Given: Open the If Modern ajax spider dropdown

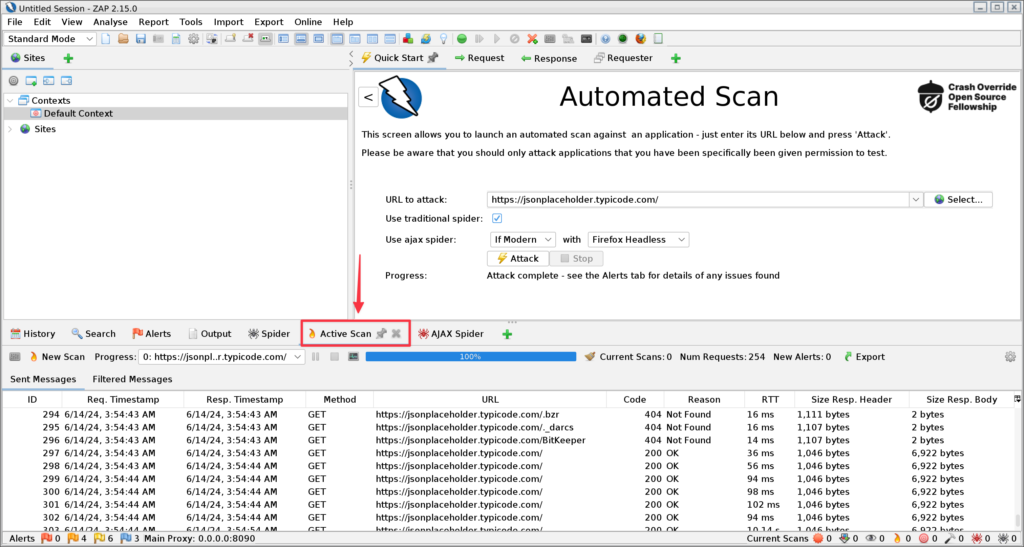Looking at the screenshot, I should (522, 240).
